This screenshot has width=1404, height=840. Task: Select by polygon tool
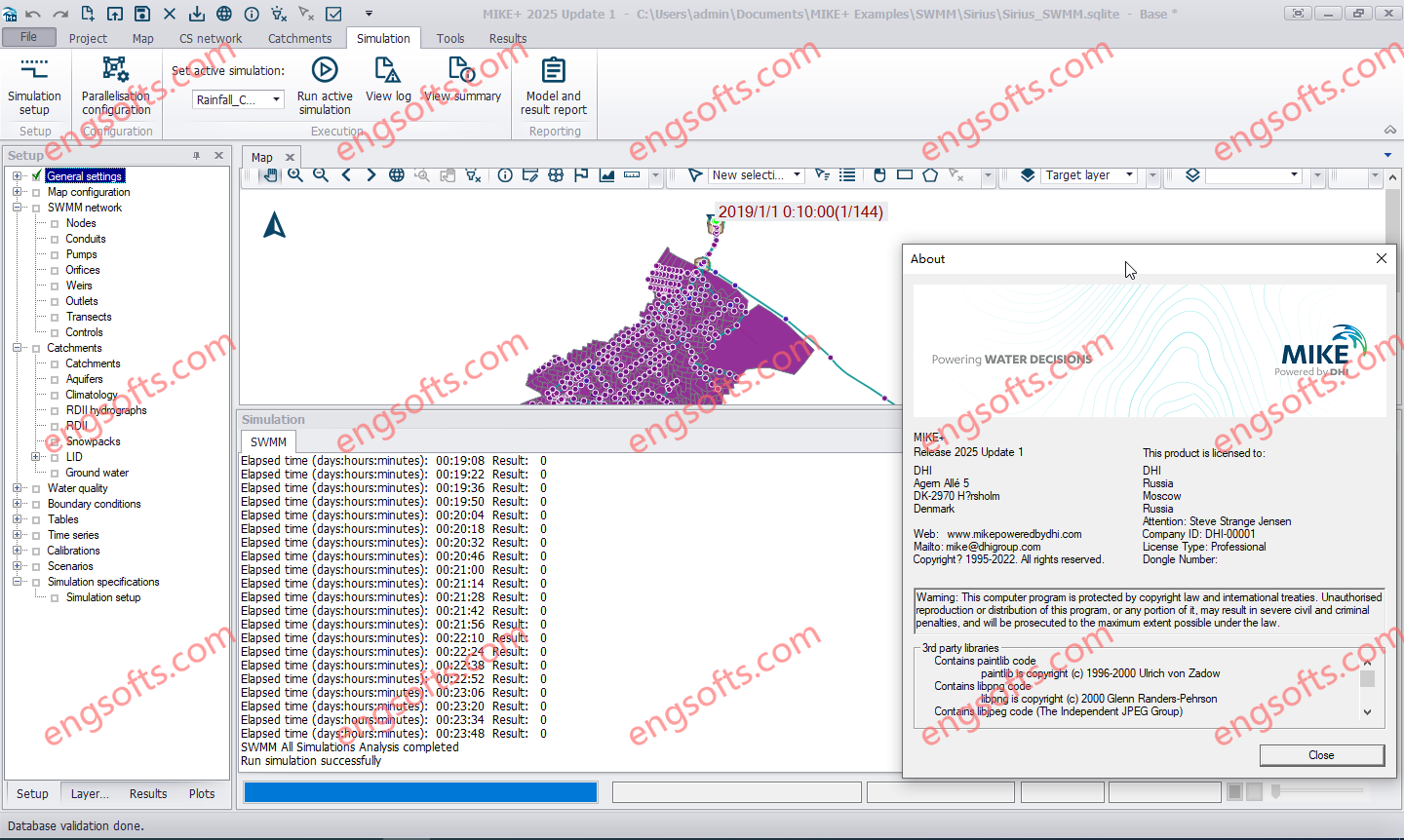pyautogui.click(x=930, y=175)
